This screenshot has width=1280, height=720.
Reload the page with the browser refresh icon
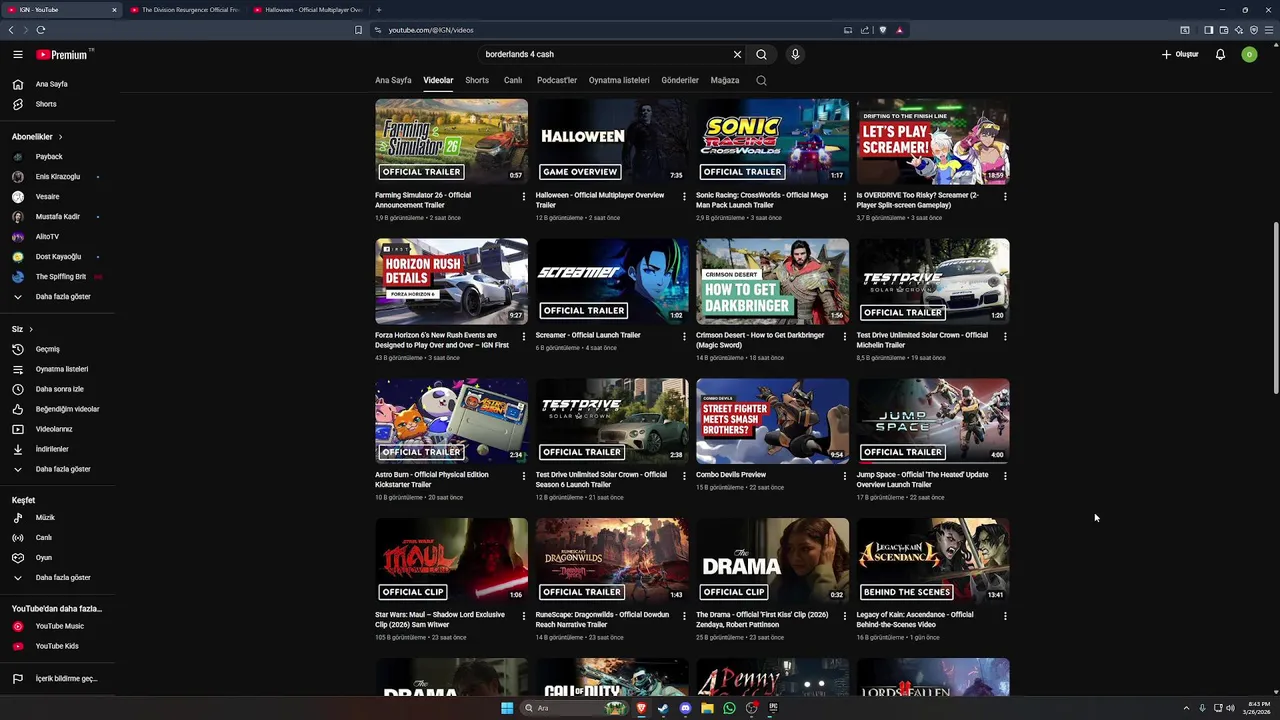tap(41, 30)
